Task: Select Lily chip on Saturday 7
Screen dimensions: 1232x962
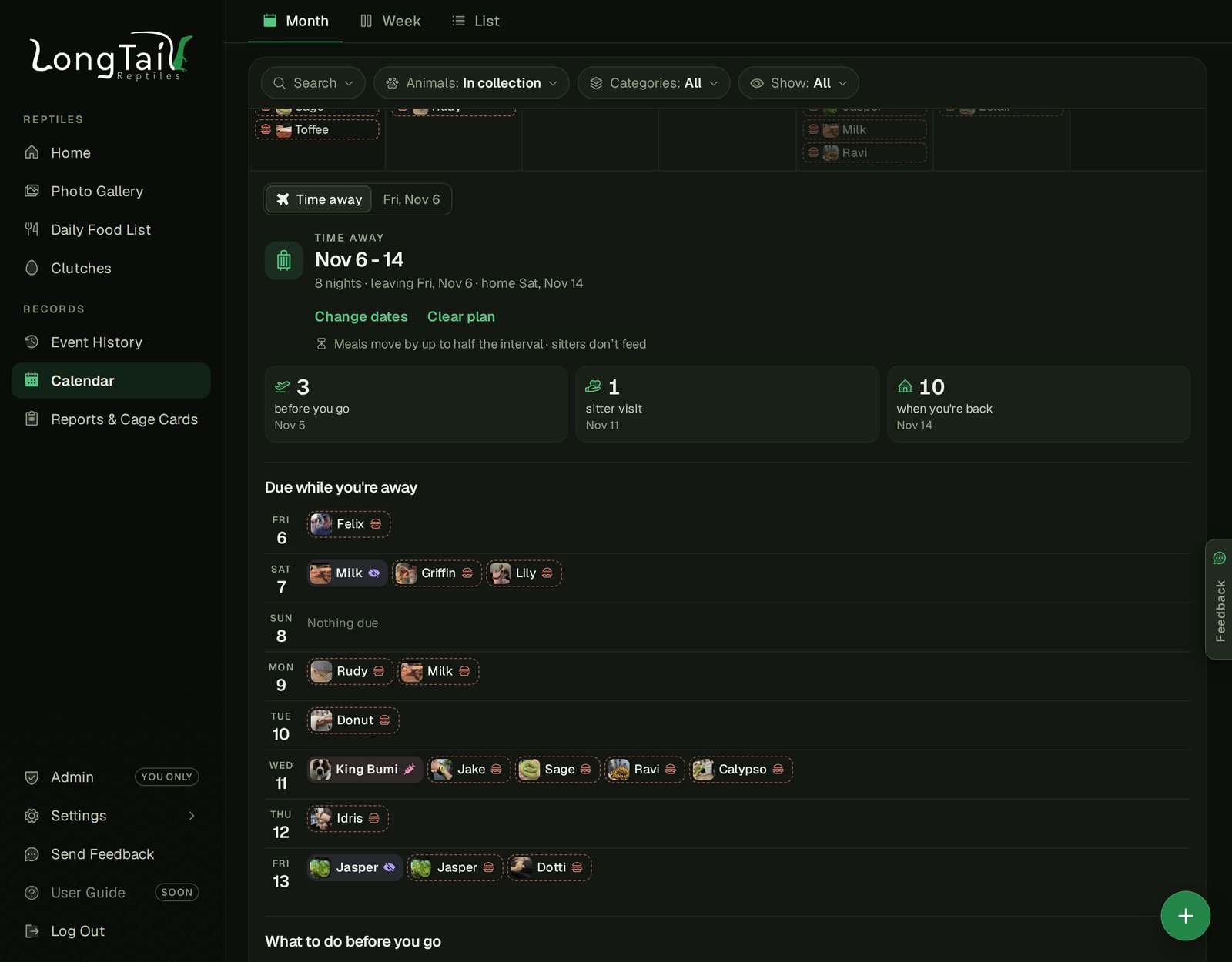Action: tap(524, 573)
